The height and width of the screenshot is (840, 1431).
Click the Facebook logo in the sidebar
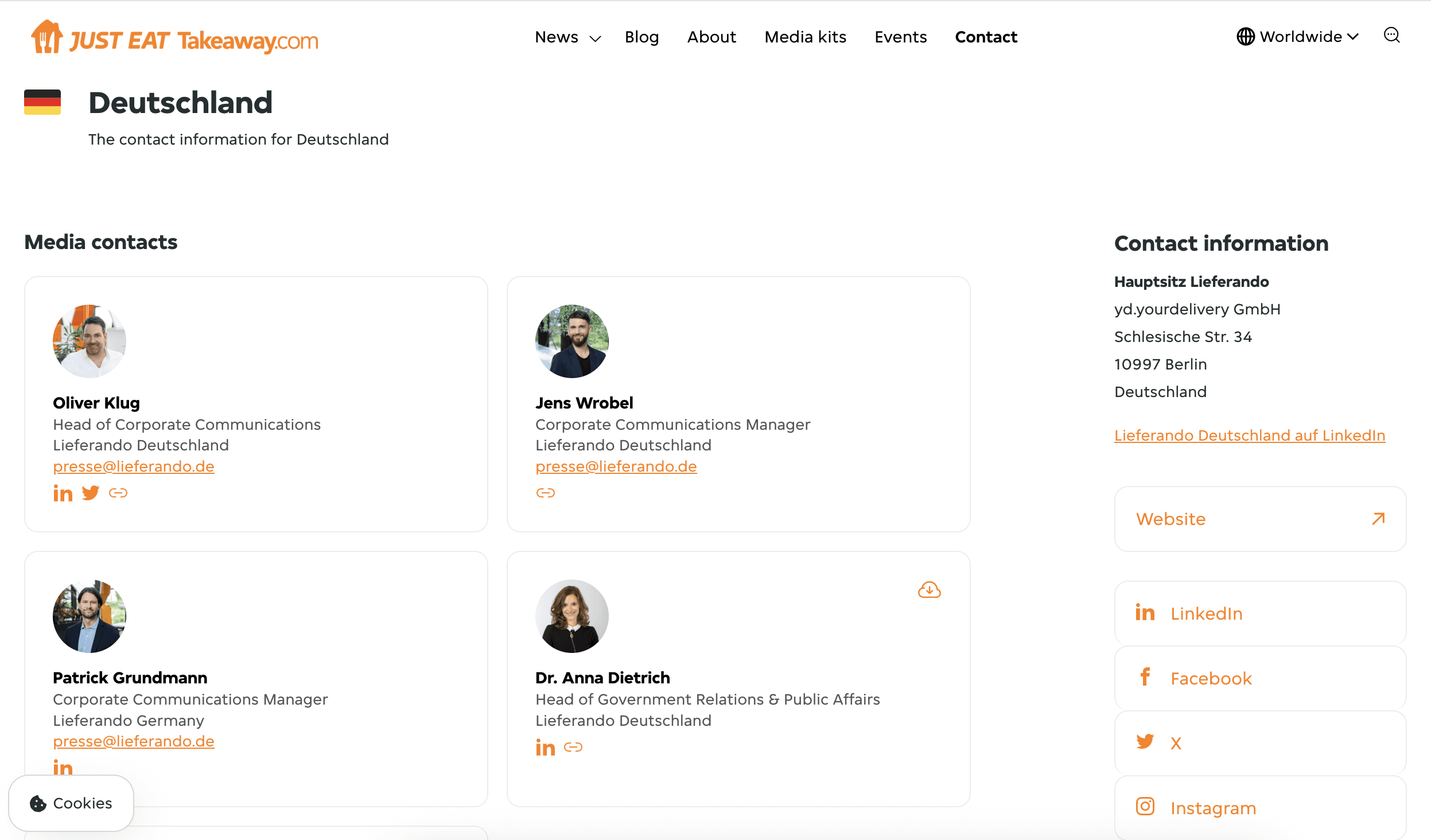(x=1145, y=677)
